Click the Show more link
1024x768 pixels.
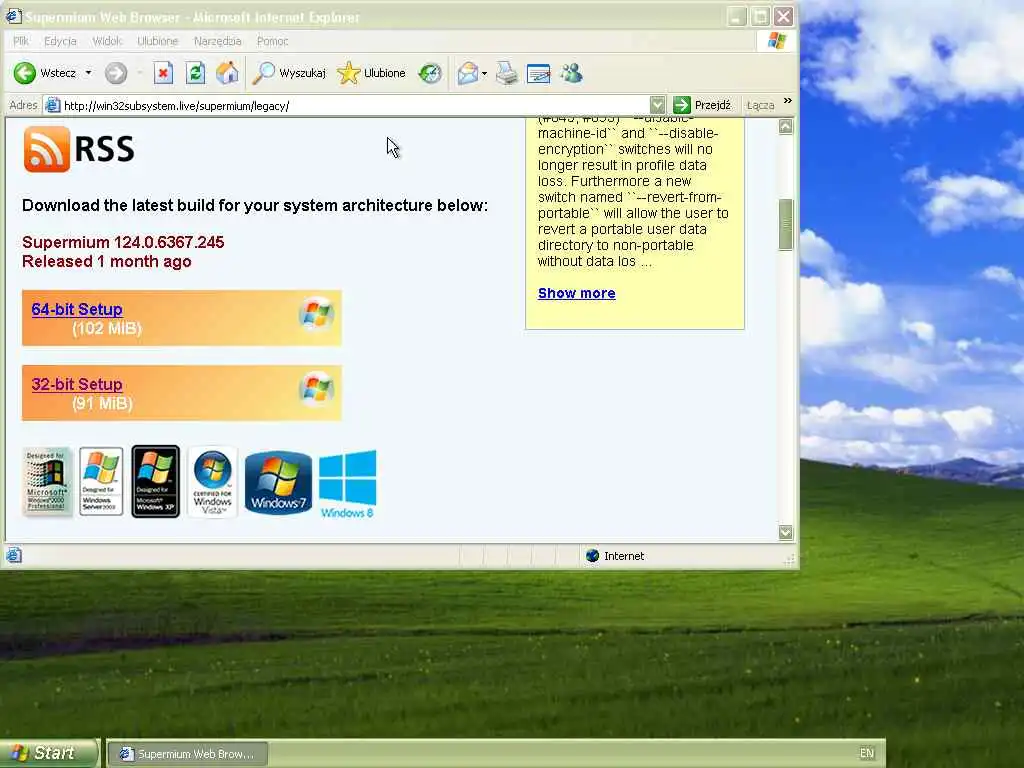point(577,293)
